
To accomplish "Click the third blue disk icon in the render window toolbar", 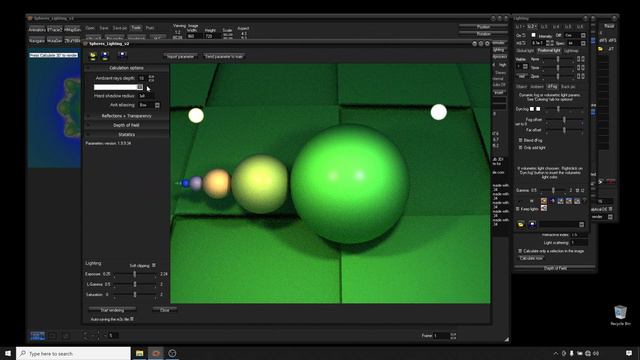I will [x=122, y=56].
